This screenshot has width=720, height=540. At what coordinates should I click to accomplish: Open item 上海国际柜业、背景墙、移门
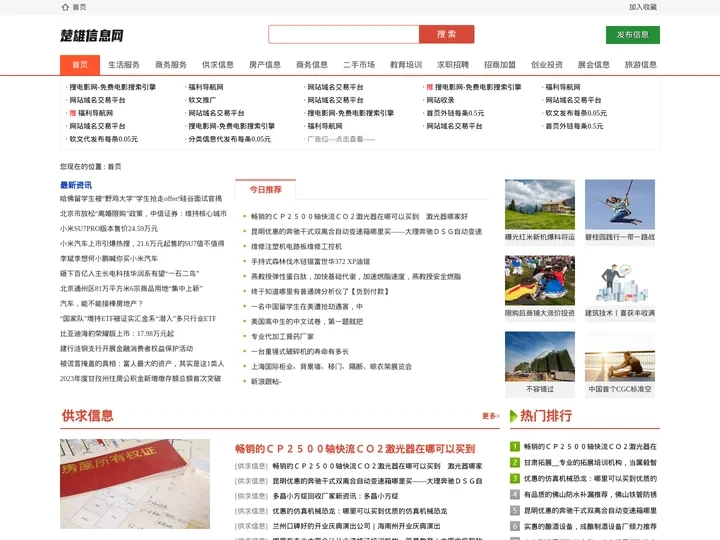tap(332, 366)
